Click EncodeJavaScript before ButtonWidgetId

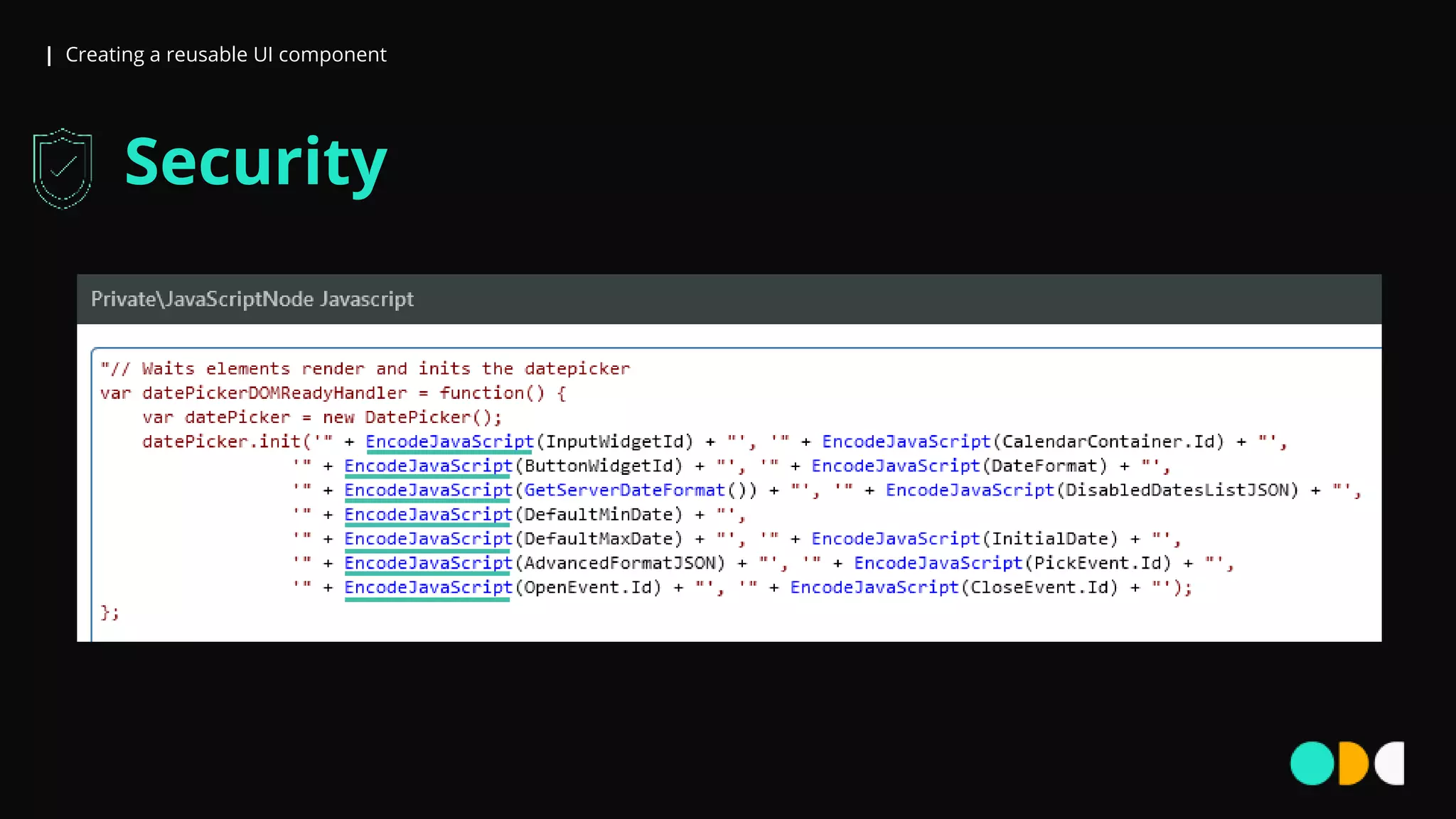tap(428, 466)
